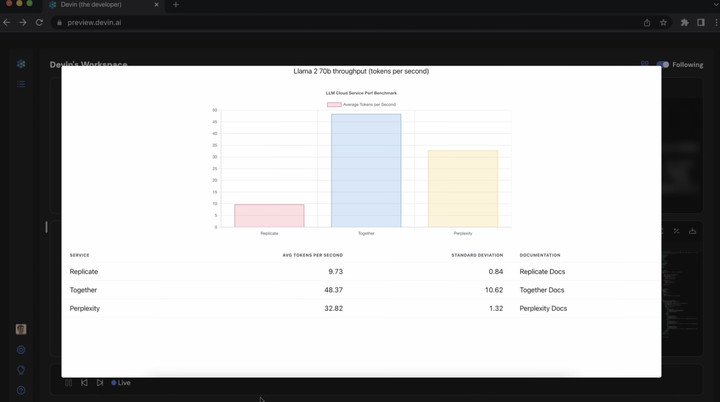Toggle the Following switch

(662, 64)
